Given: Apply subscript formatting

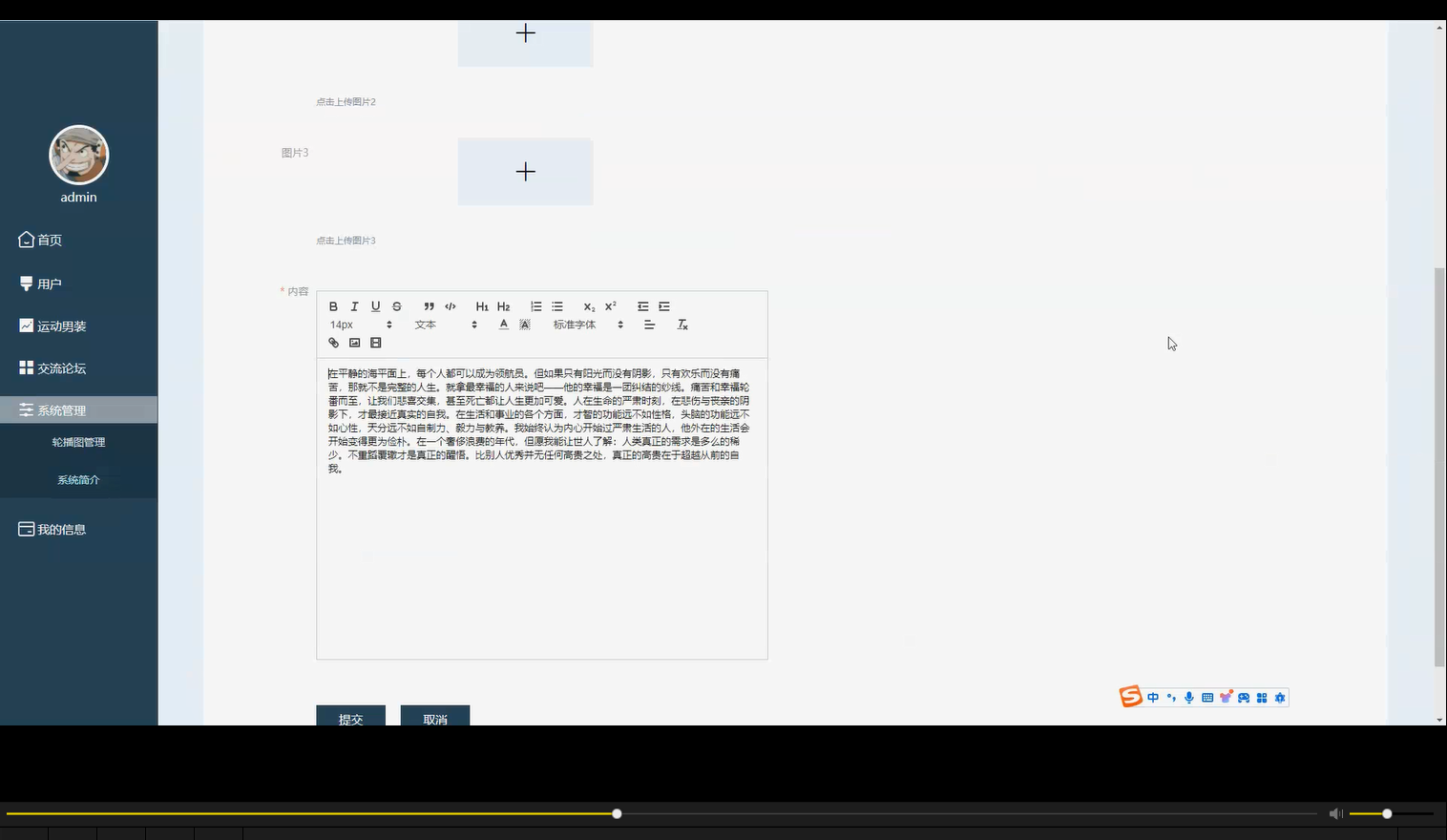Looking at the screenshot, I should click(x=589, y=306).
